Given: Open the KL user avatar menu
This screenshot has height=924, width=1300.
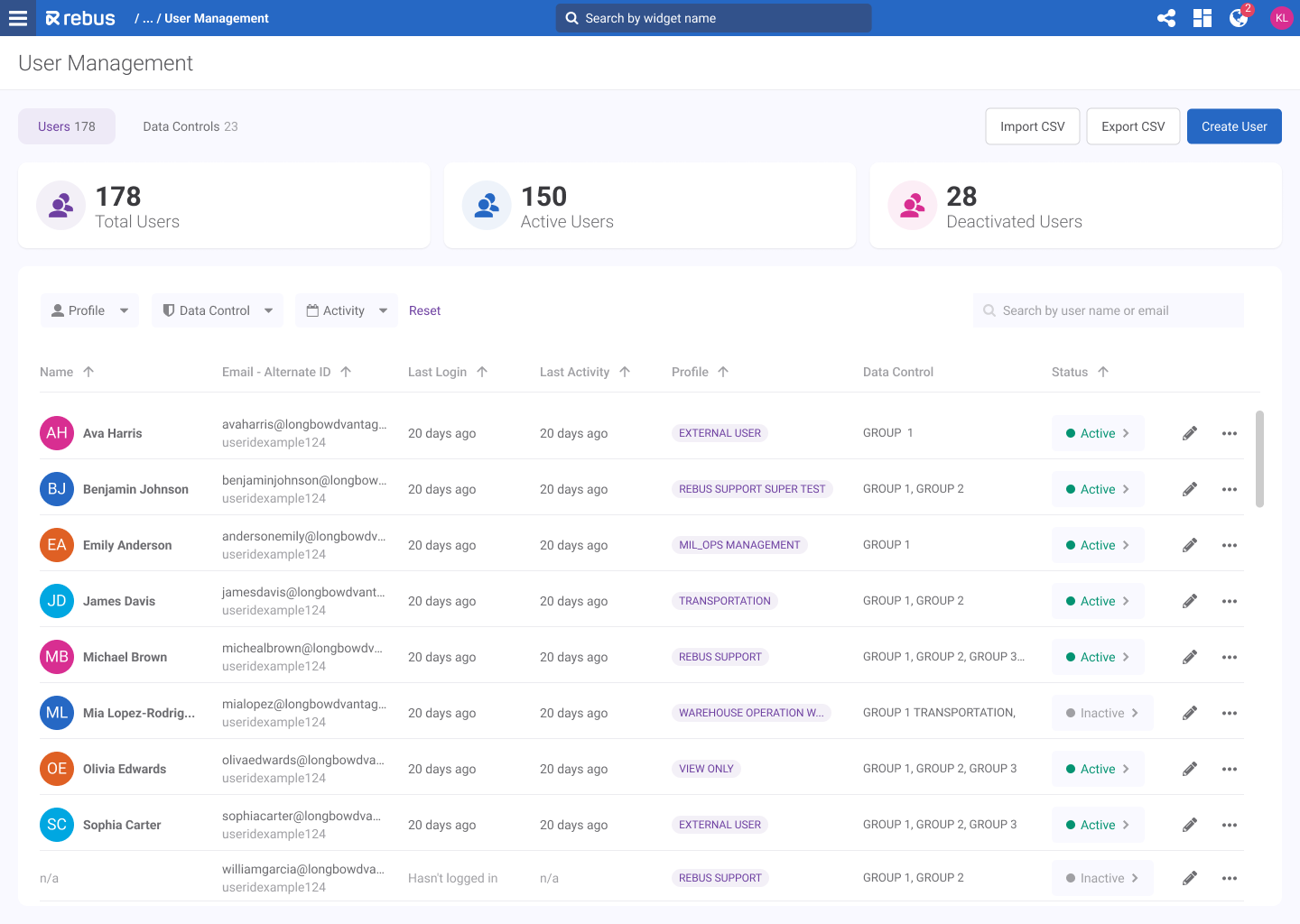Looking at the screenshot, I should coord(1281,18).
